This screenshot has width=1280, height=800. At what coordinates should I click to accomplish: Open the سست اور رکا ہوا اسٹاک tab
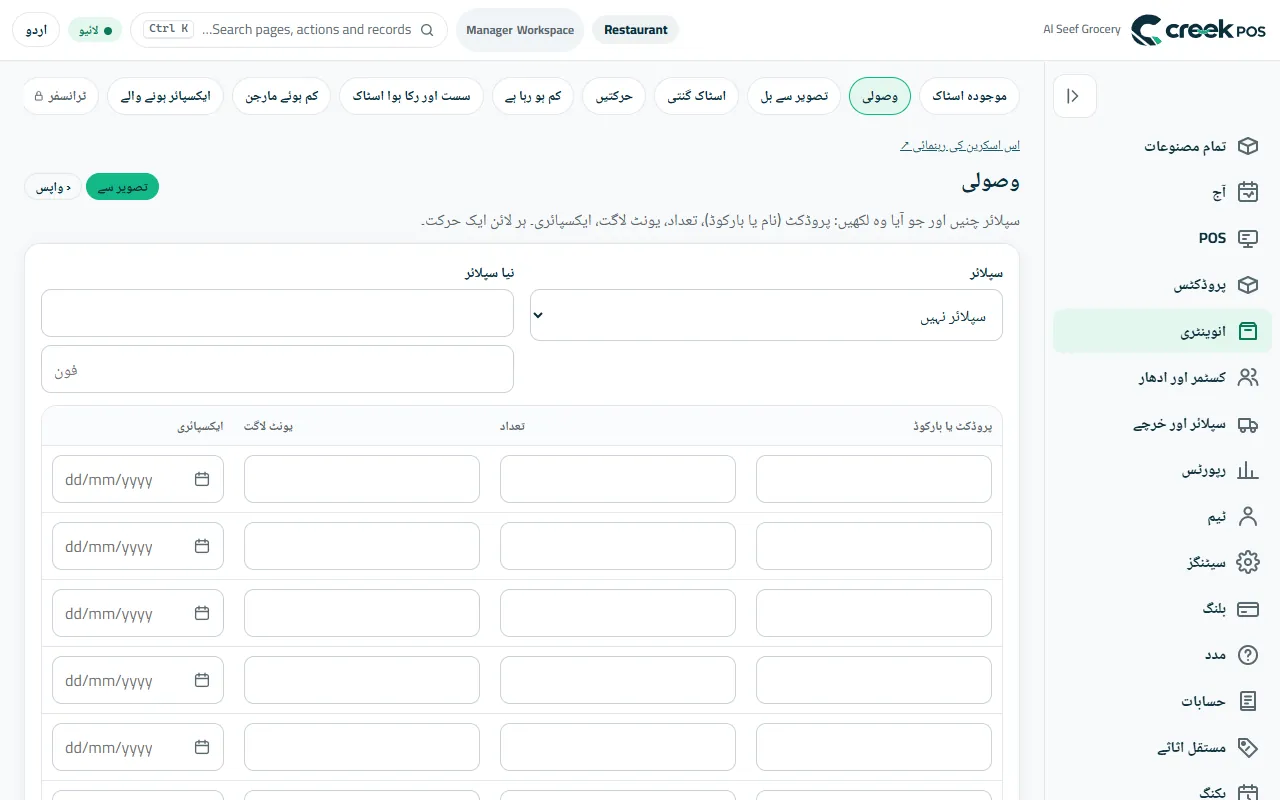pyautogui.click(x=411, y=96)
